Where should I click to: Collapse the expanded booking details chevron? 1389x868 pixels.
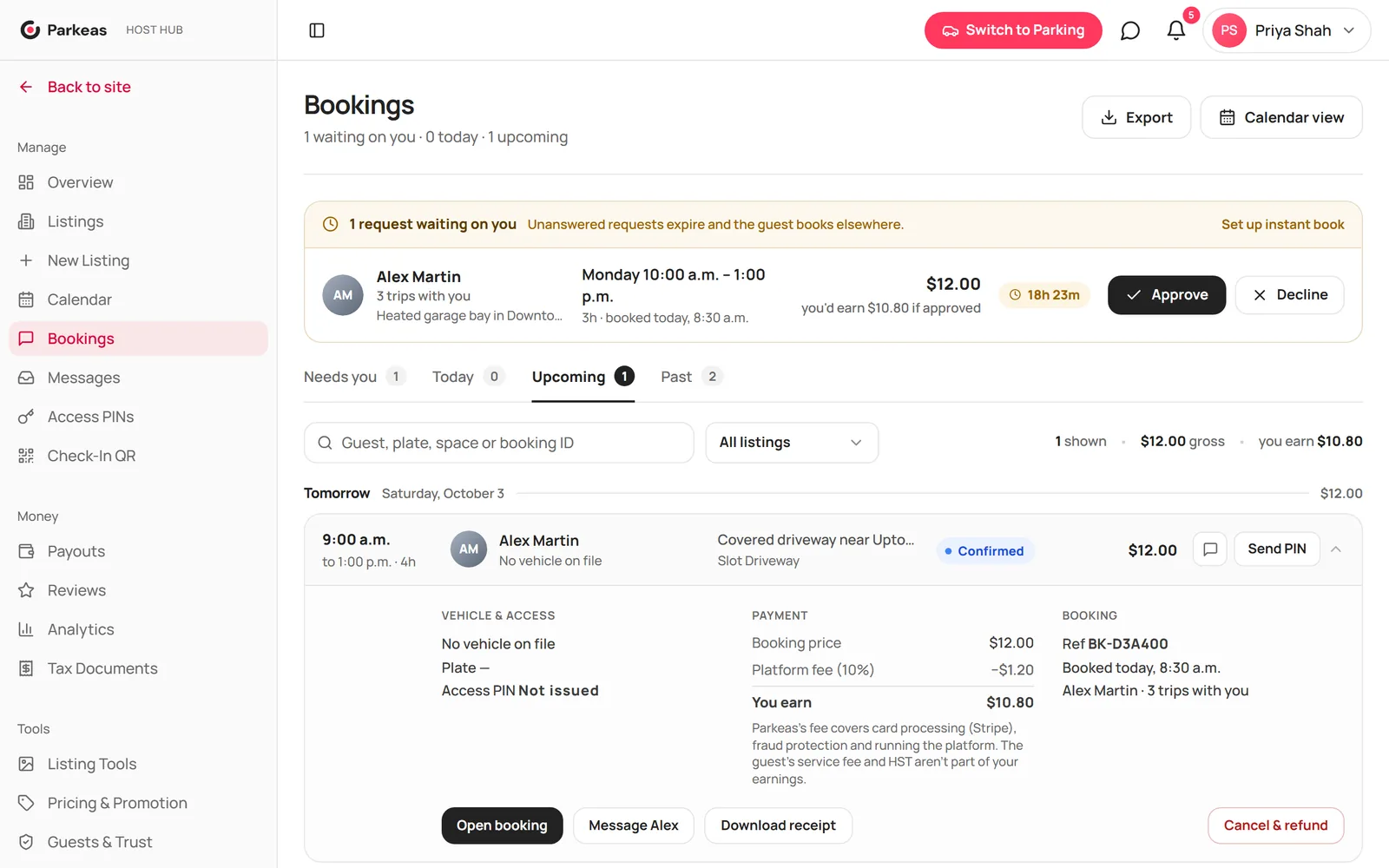pyautogui.click(x=1336, y=549)
